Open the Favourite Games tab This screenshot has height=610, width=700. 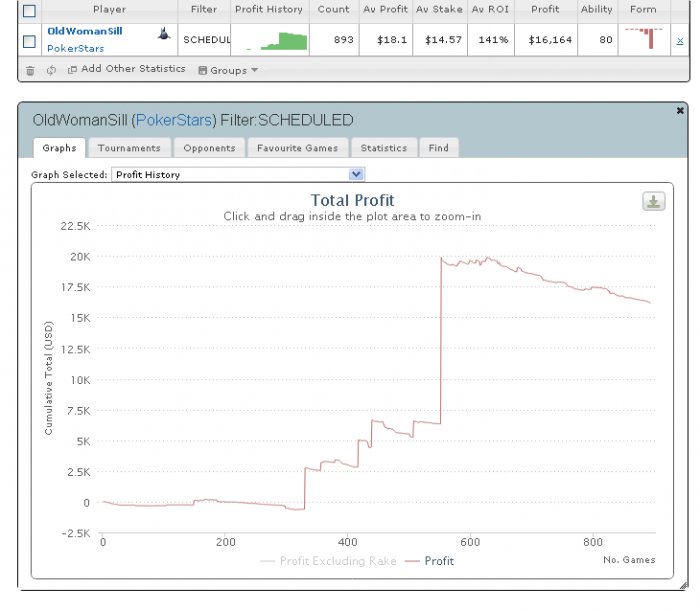click(x=297, y=148)
